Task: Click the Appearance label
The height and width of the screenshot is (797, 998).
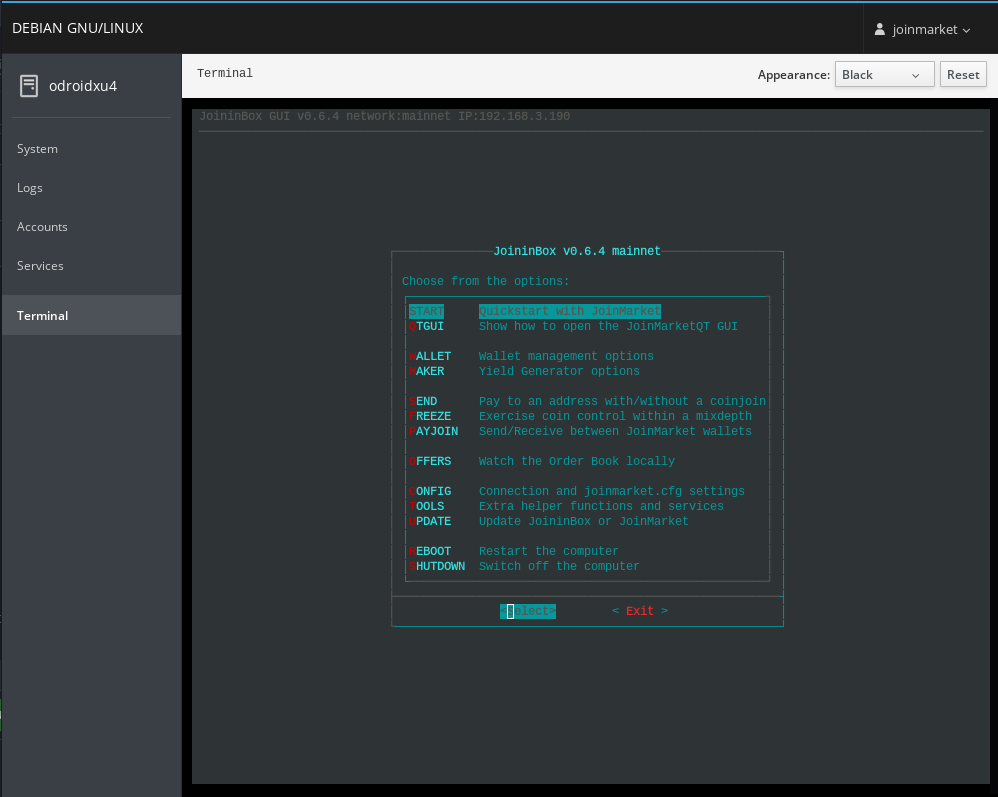Action: tap(794, 74)
